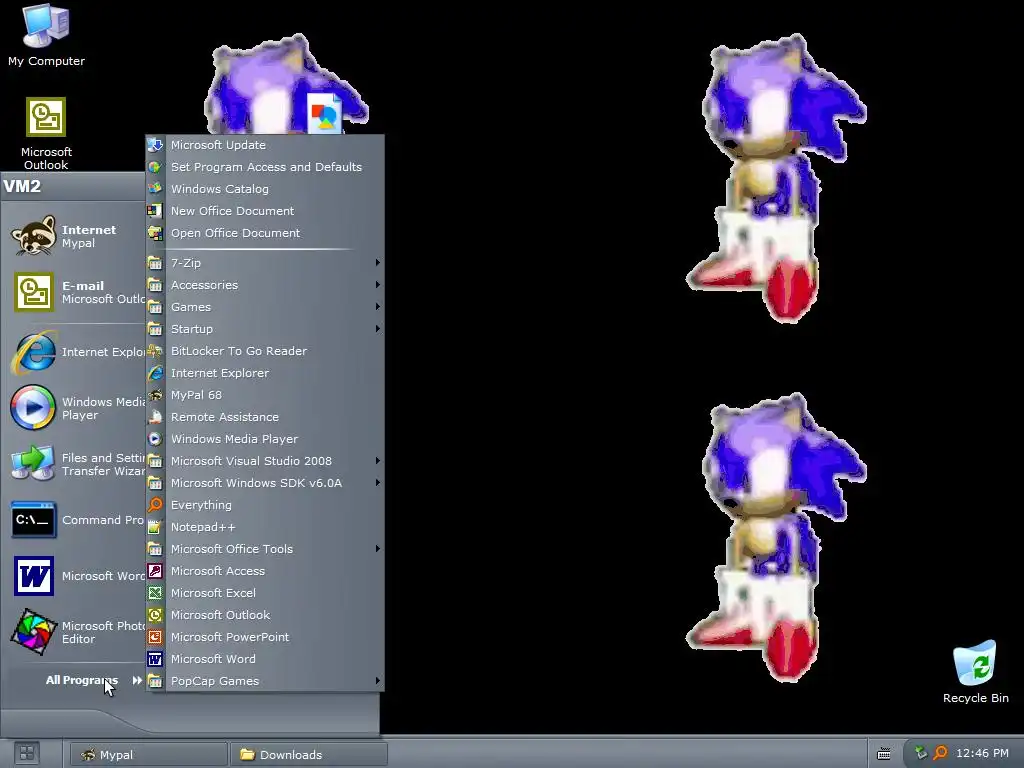
Task: Expand the 7-Zip submenu arrow
Action: pyautogui.click(x=377, y=263)
